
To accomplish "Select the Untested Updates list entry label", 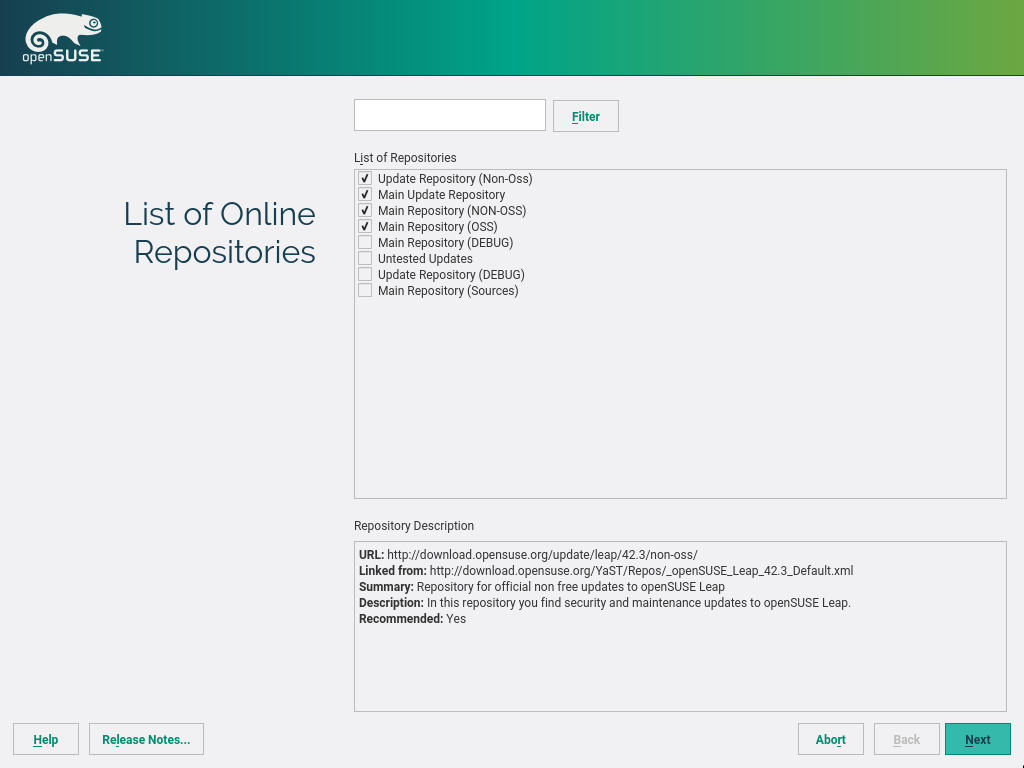I will pos(425,259).
